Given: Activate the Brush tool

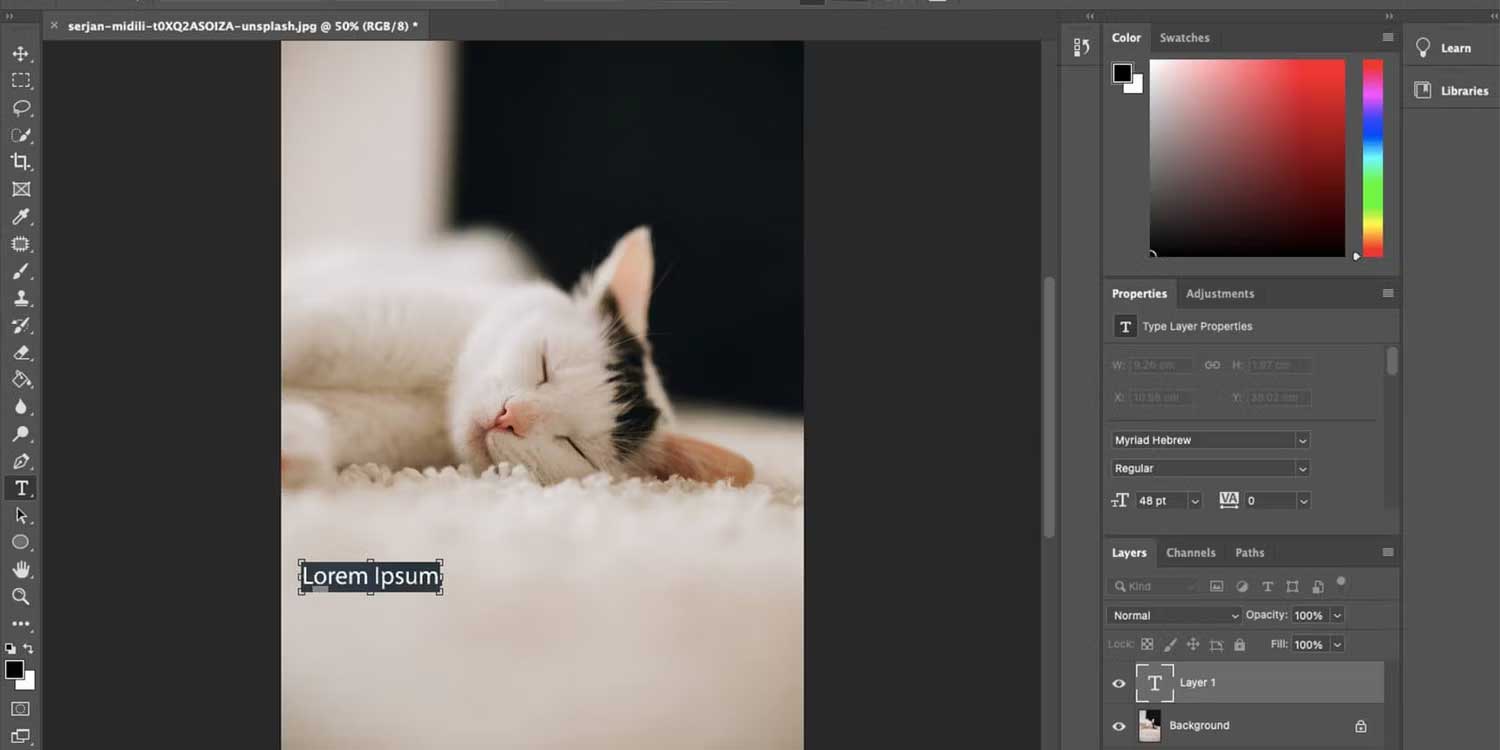Looking at the screenshot, I should click(21, 271).
